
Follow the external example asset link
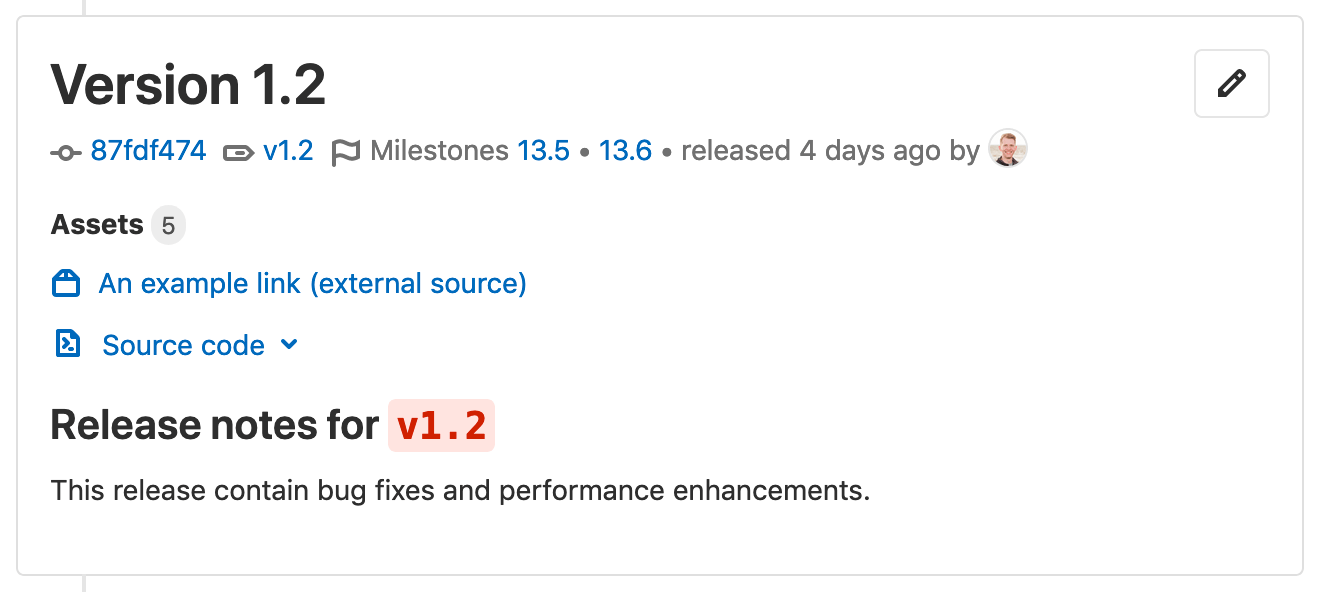pos(311,283)
